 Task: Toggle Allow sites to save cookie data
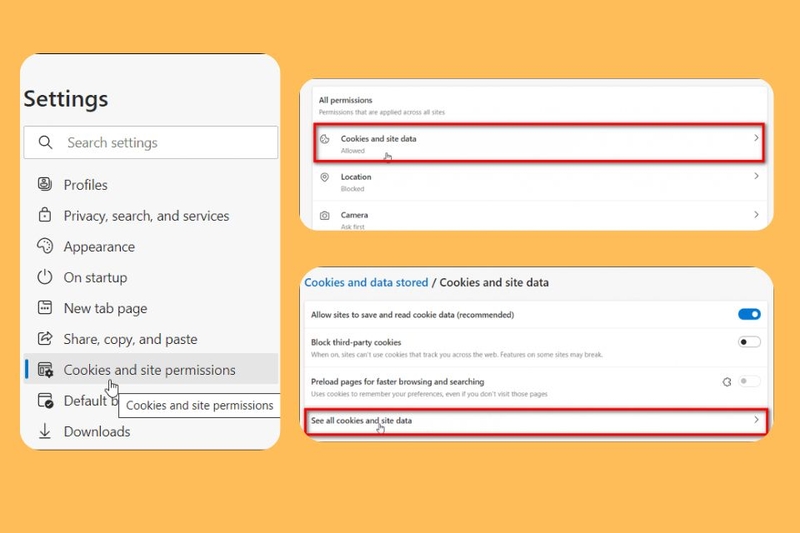coord(749,314)
